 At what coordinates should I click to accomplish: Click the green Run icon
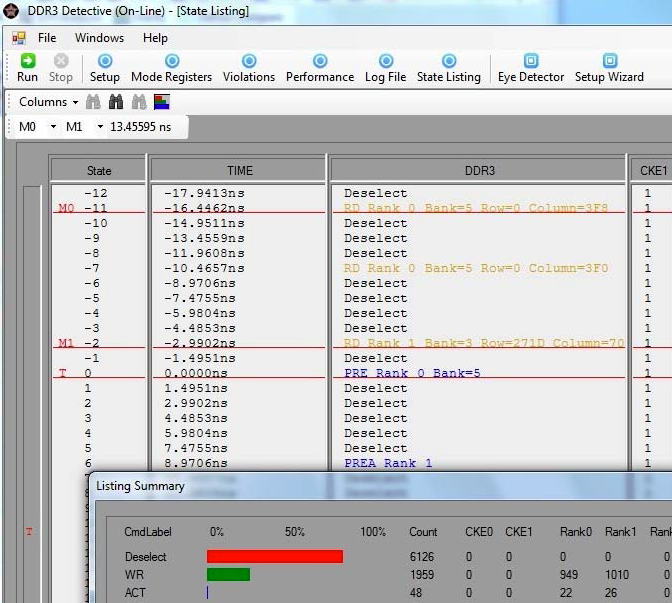tap(28, 61)
